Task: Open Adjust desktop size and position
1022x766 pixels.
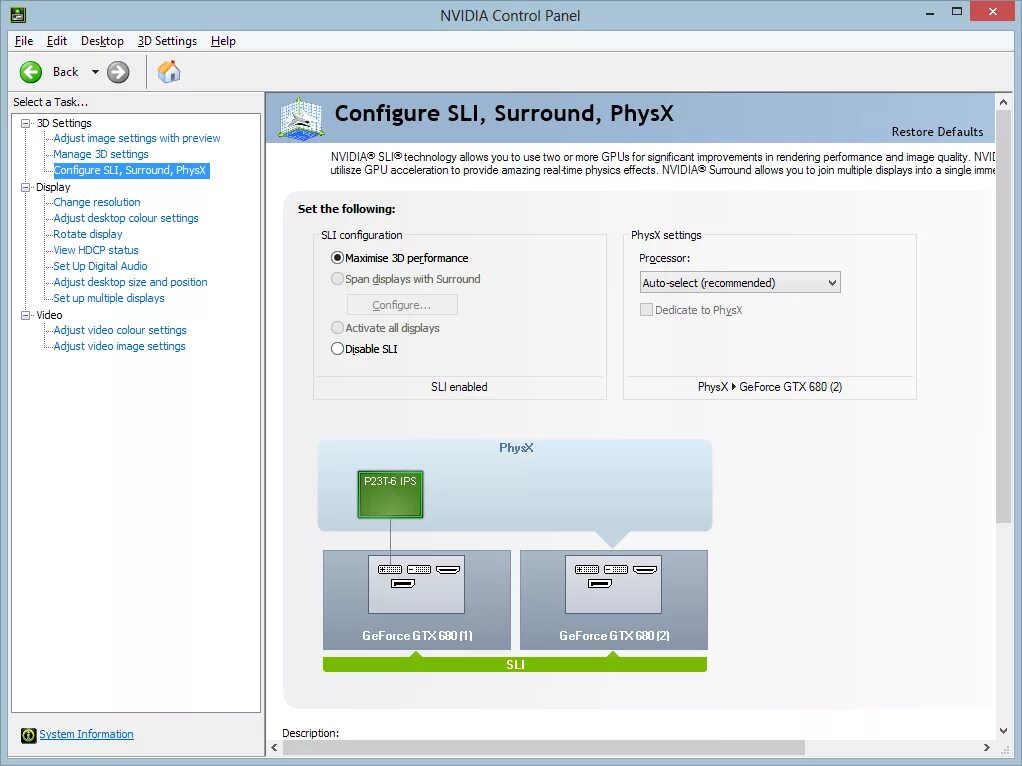Action: click(x=130, y=282)
